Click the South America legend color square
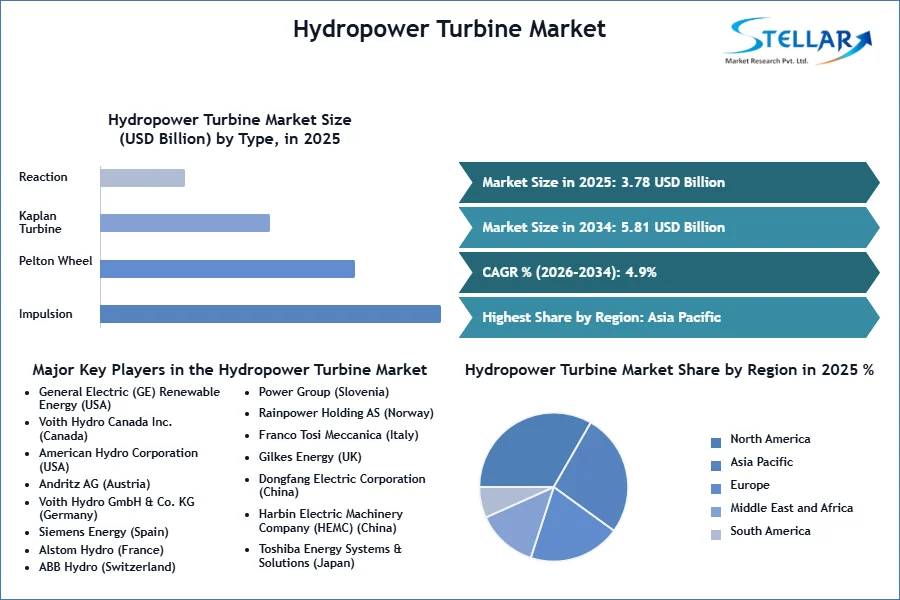The image size is (900, 600). click(x=716, y=535)
